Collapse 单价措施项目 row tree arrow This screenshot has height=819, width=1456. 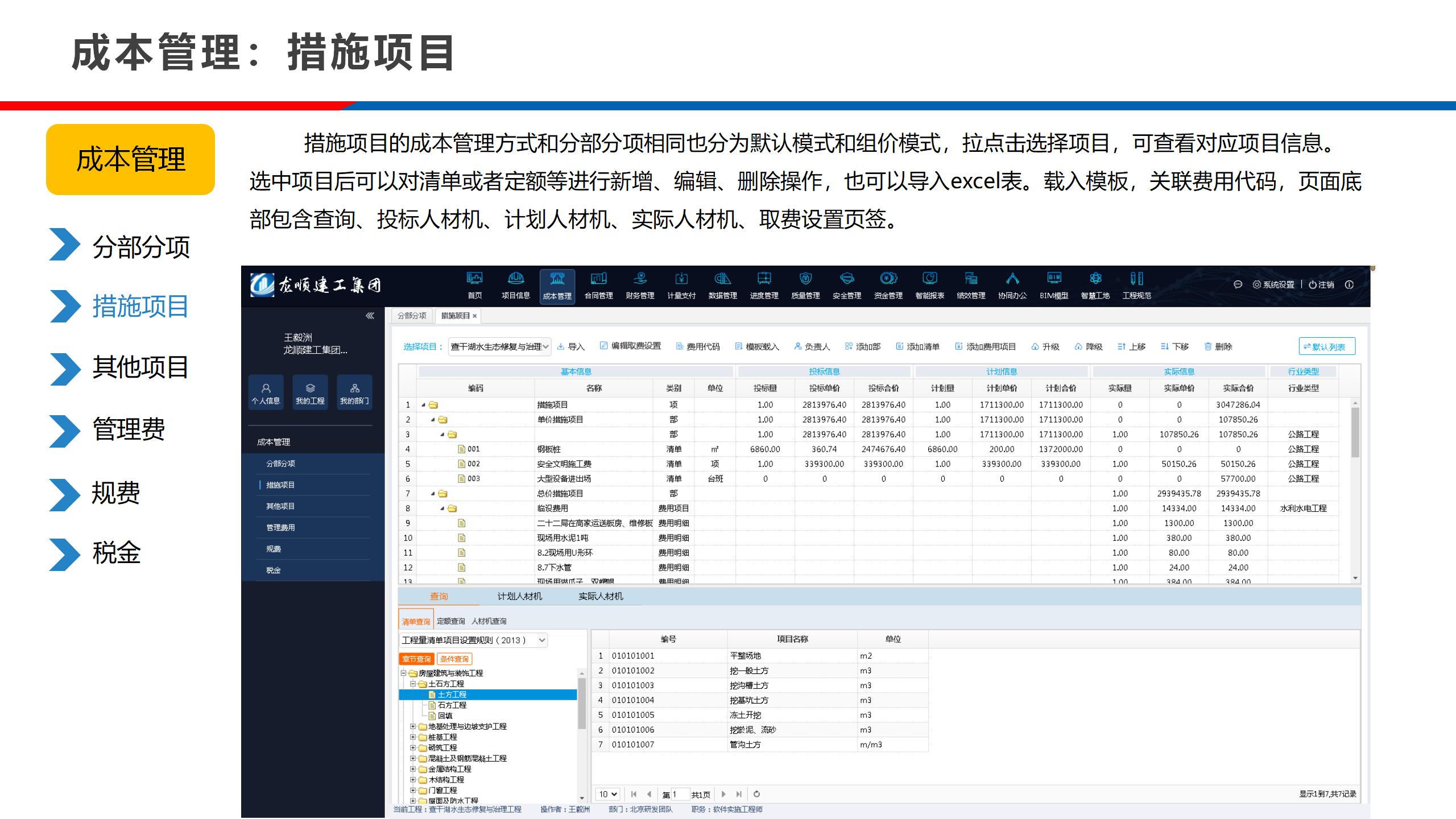tap(433, 420)
